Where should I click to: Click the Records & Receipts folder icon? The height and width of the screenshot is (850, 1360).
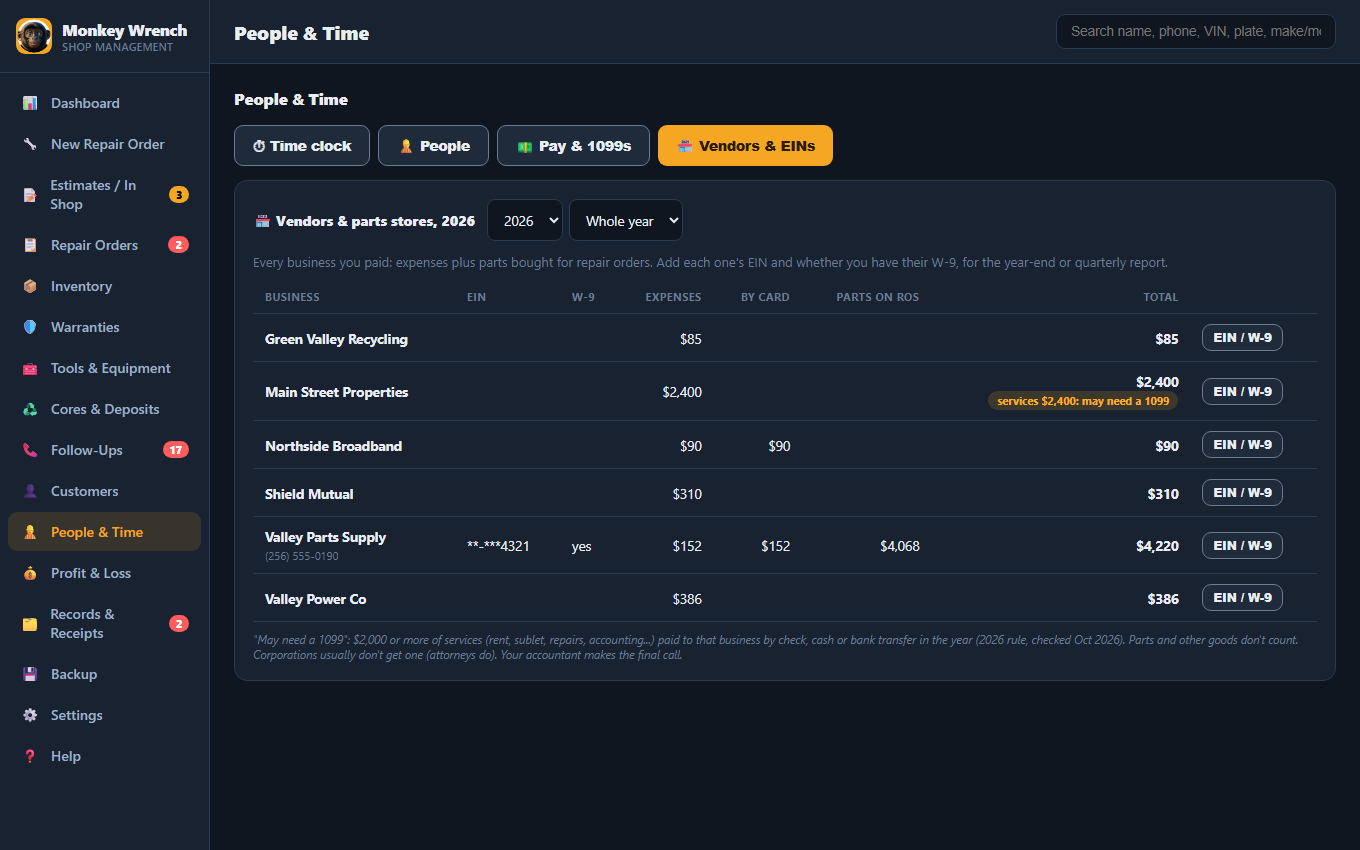click(30, 624)
